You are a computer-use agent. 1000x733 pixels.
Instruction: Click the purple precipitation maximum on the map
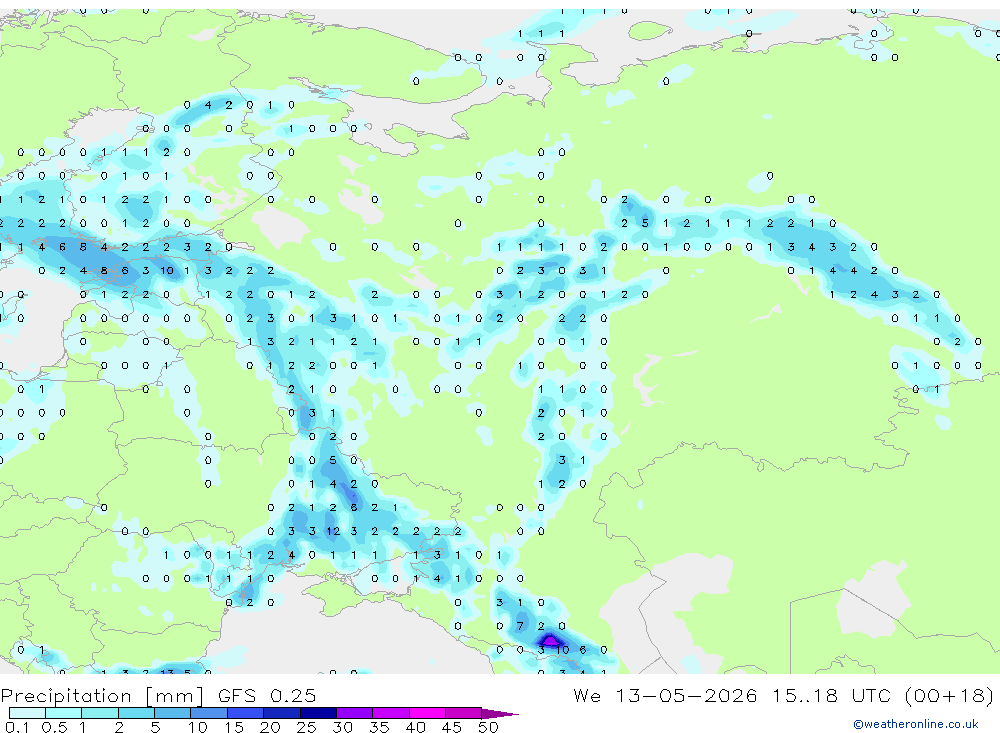click(x=550, y=640)
